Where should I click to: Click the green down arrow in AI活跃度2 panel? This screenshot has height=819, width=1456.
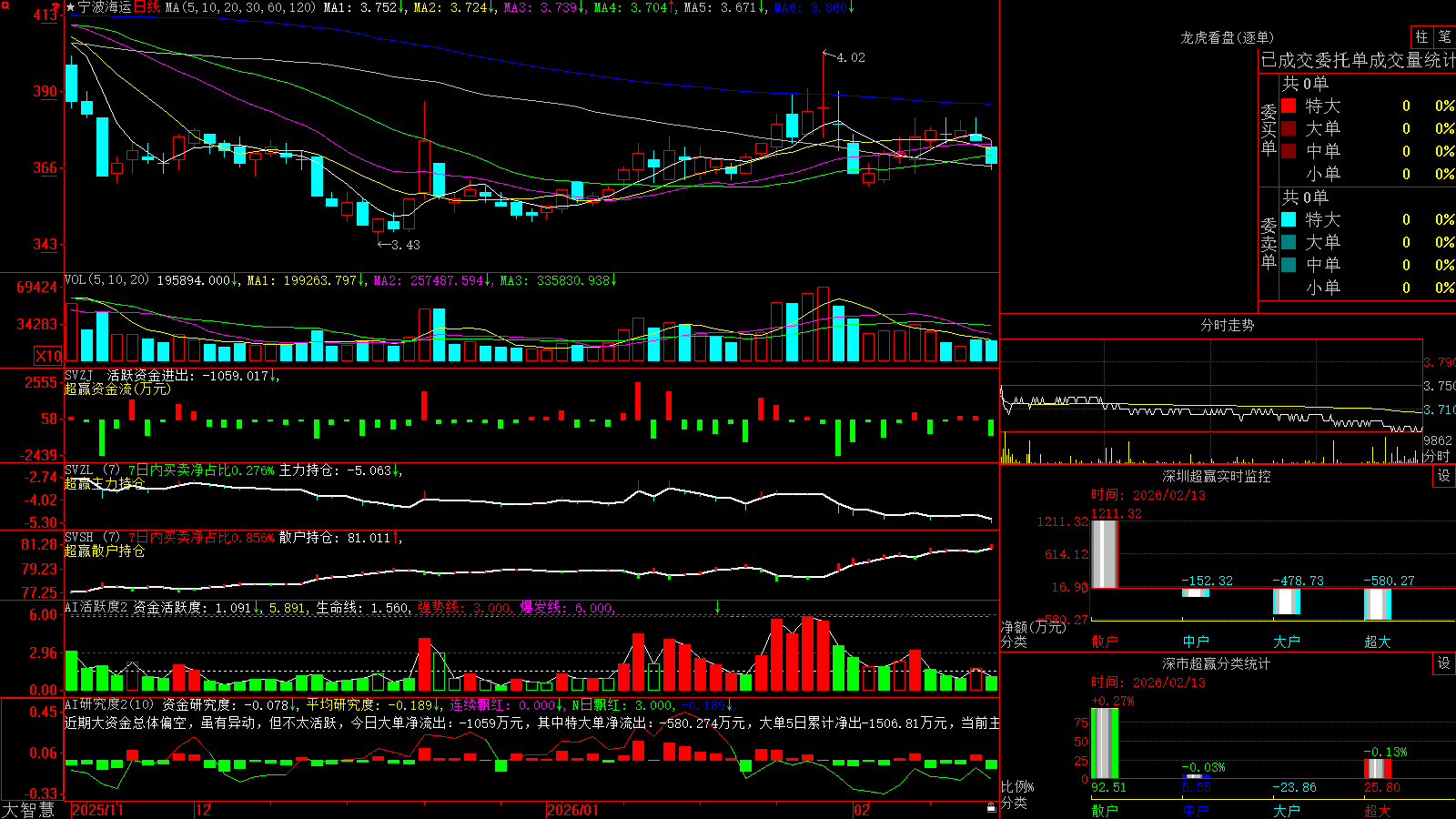pos(718,606)
